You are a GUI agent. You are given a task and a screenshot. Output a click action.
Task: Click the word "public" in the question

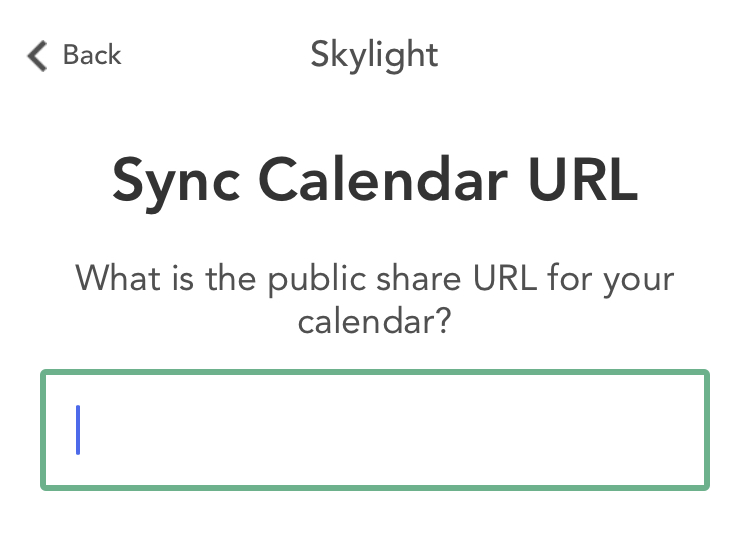pos(315,277)
